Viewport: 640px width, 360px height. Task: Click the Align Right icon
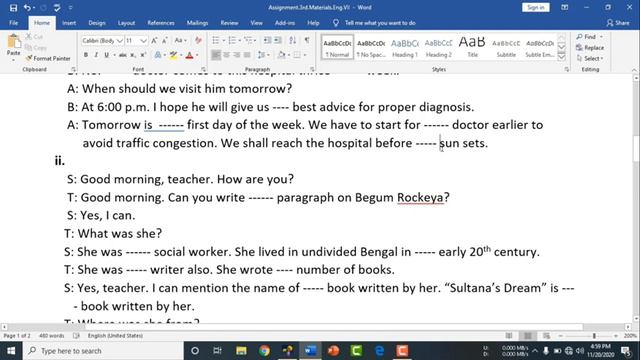click(237, 55)
